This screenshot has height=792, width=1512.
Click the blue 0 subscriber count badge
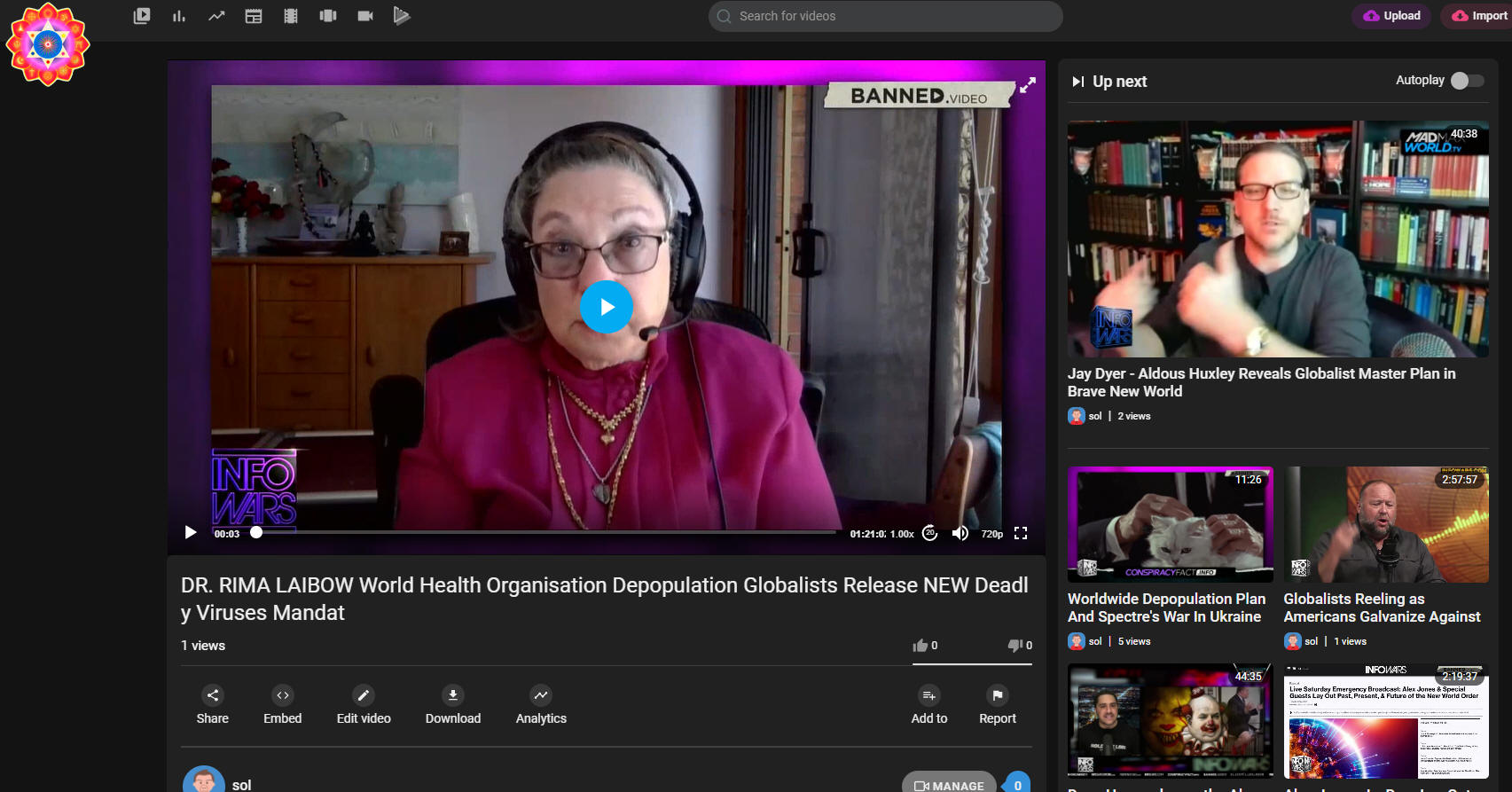click(x=1017, y=784)
